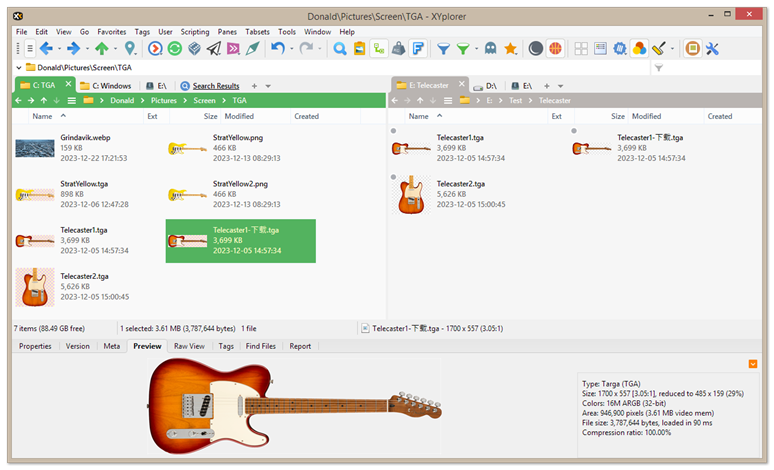Click the Undo toolbar icon

click(278, 48)
